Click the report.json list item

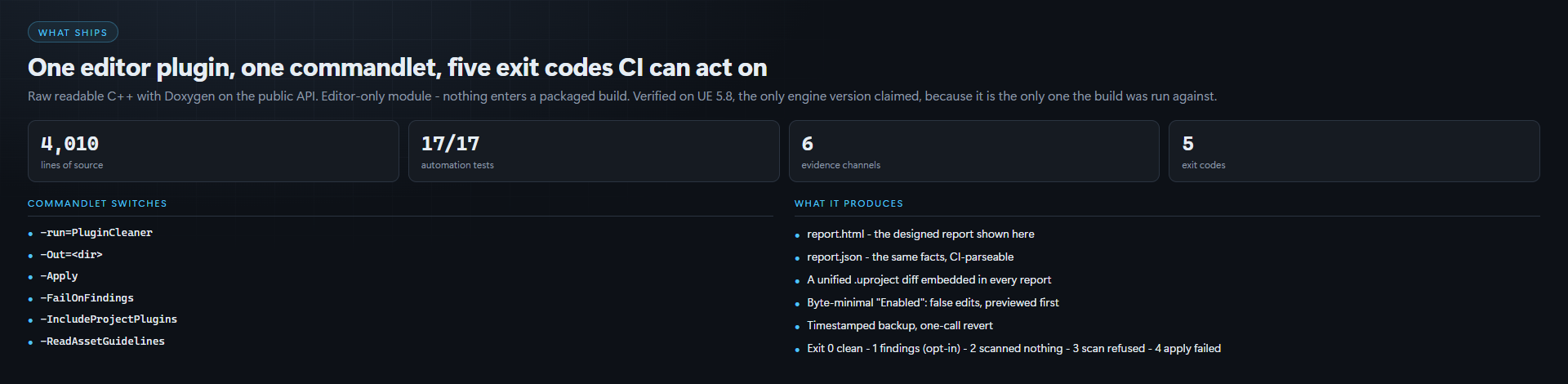coord(910,257)
